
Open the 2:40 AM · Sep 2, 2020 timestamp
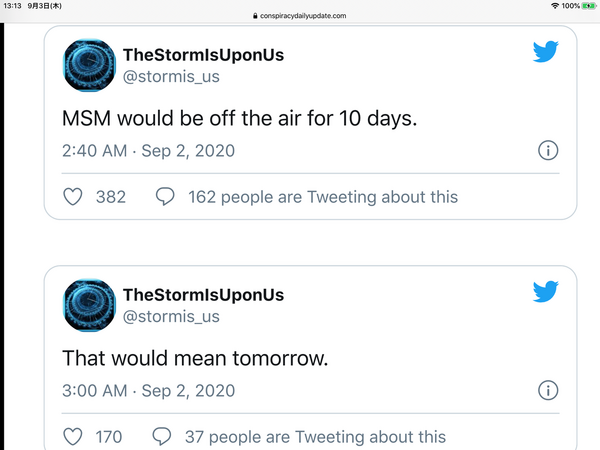pos(148,150)
